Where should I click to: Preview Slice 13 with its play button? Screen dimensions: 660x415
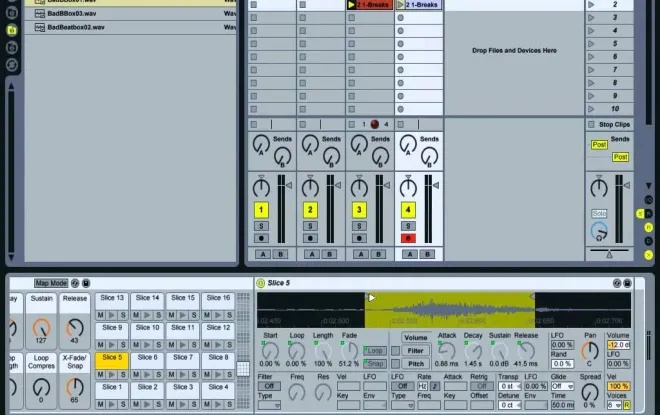pyautogui.click(x=112, y=315)
